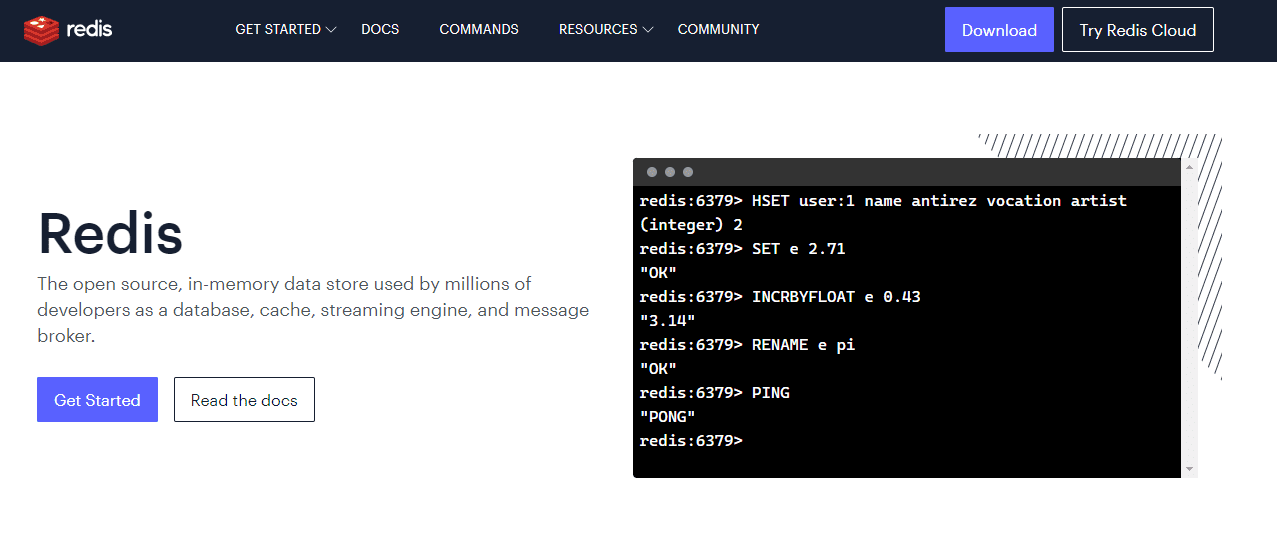Click the SET e 2.71 command line

742,248
